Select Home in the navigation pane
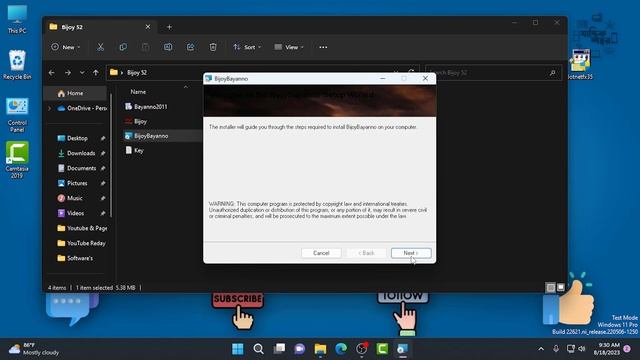Image resolution: width=640 pixels, height=360 pixels. click(x=76, y=93)
